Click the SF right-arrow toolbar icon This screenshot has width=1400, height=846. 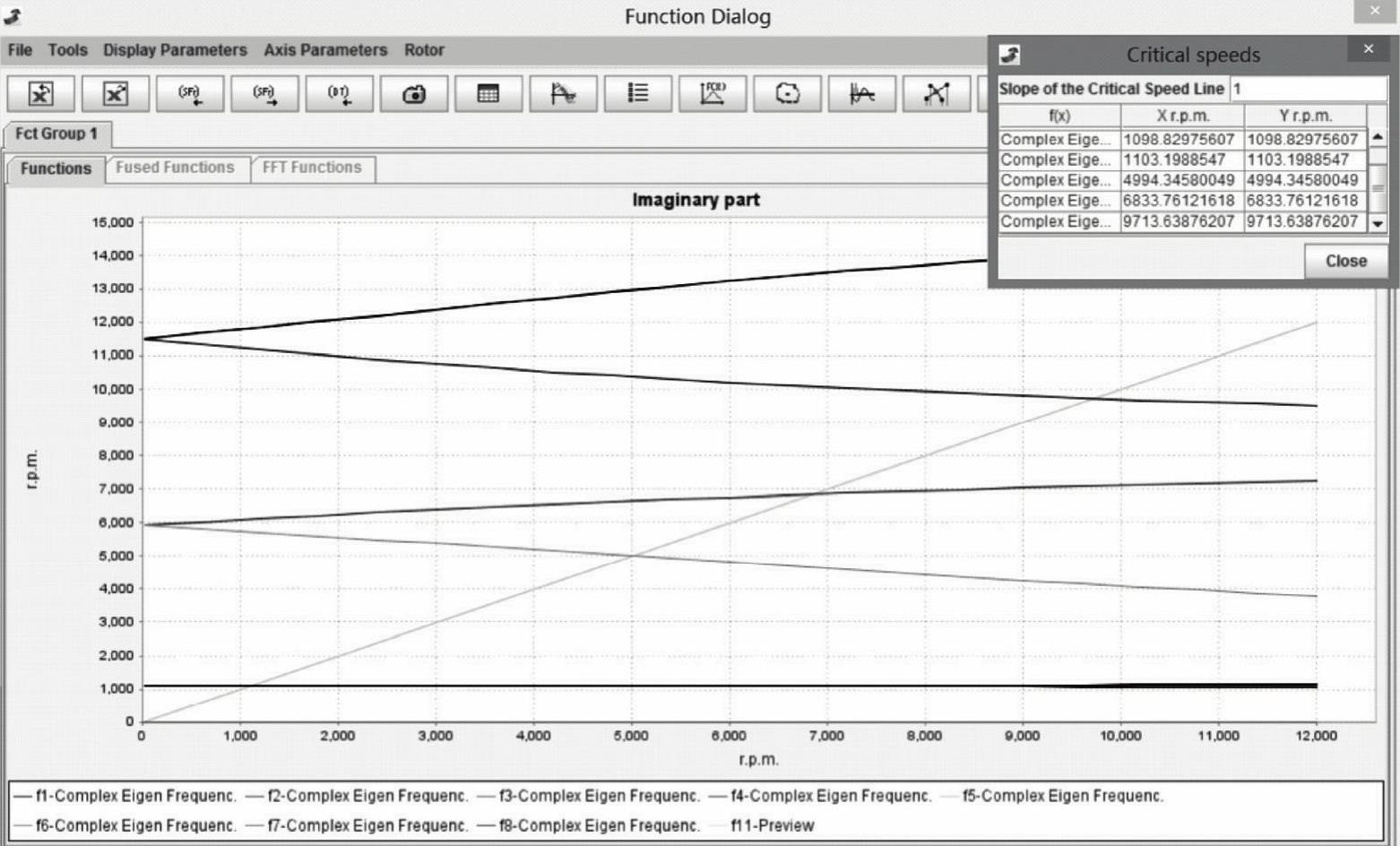coord(264,94)
